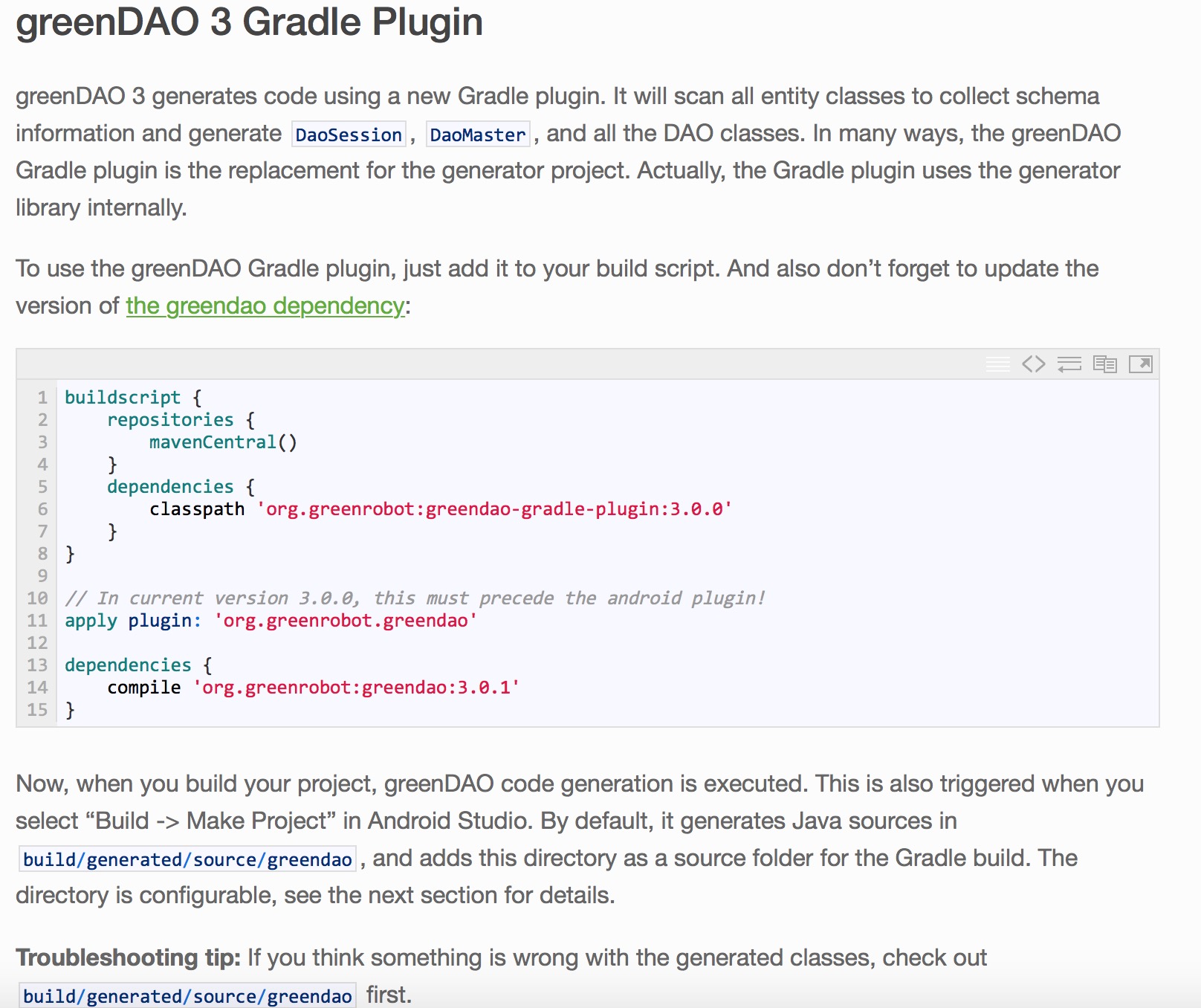The height and width of the screenshot is (1008, 1201).
Task: Toggle line numbers in code toolbar
Action: 997,364
